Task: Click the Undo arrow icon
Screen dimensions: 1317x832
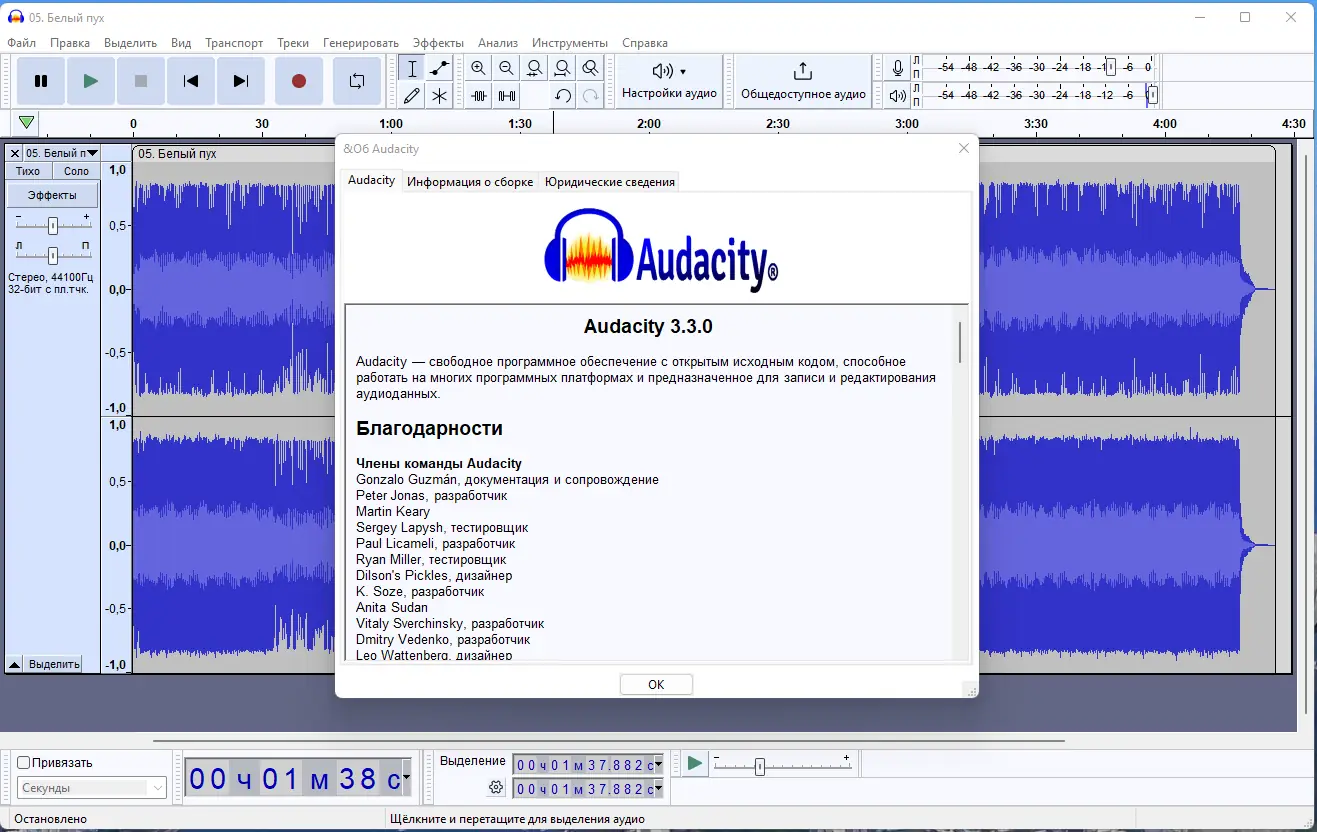Action: [x=563, y=96]
